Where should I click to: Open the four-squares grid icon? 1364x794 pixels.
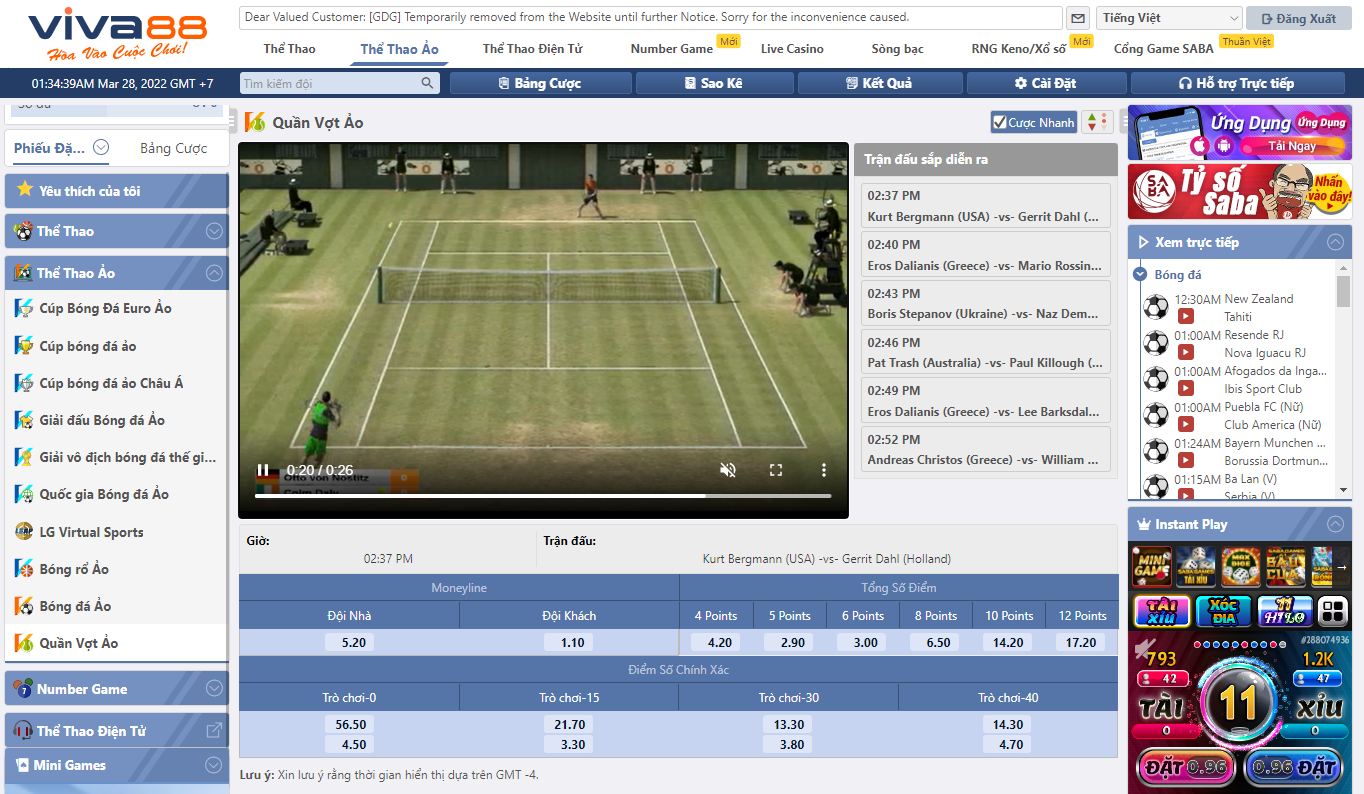(x=1333, y=610)
